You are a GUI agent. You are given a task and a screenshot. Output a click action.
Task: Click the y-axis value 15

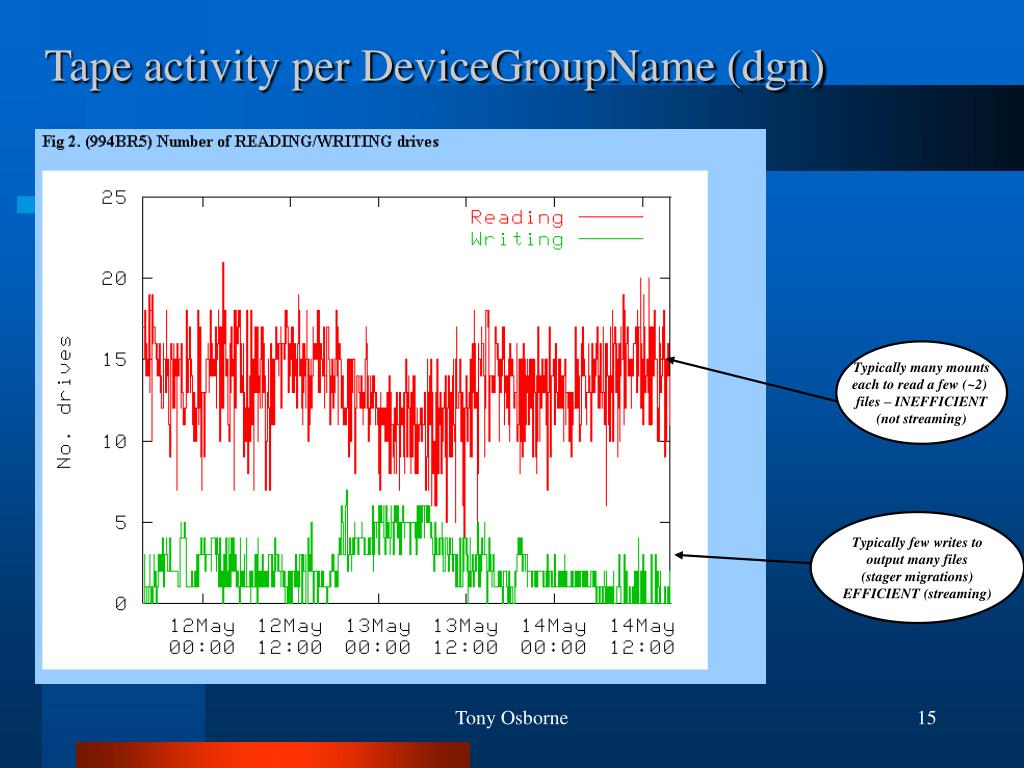pos(114,360)
